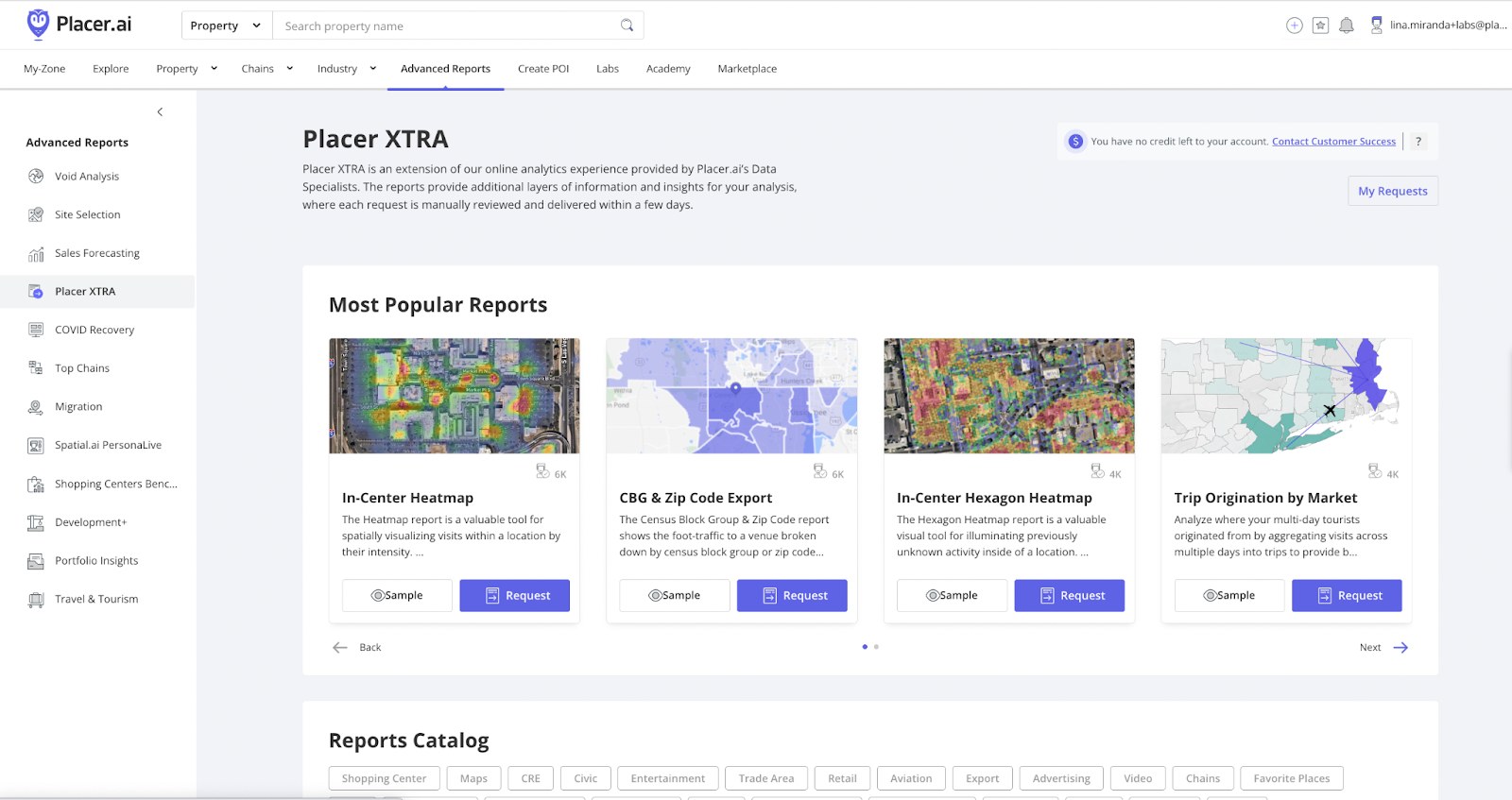The image size is (1512, 800).
Task: Open the starred favorites icon in header
Action: [1320, 26]
